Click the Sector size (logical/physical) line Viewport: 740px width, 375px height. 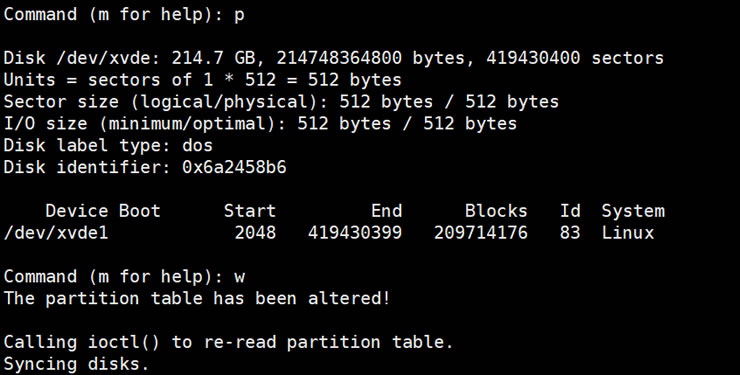[281, 102]
